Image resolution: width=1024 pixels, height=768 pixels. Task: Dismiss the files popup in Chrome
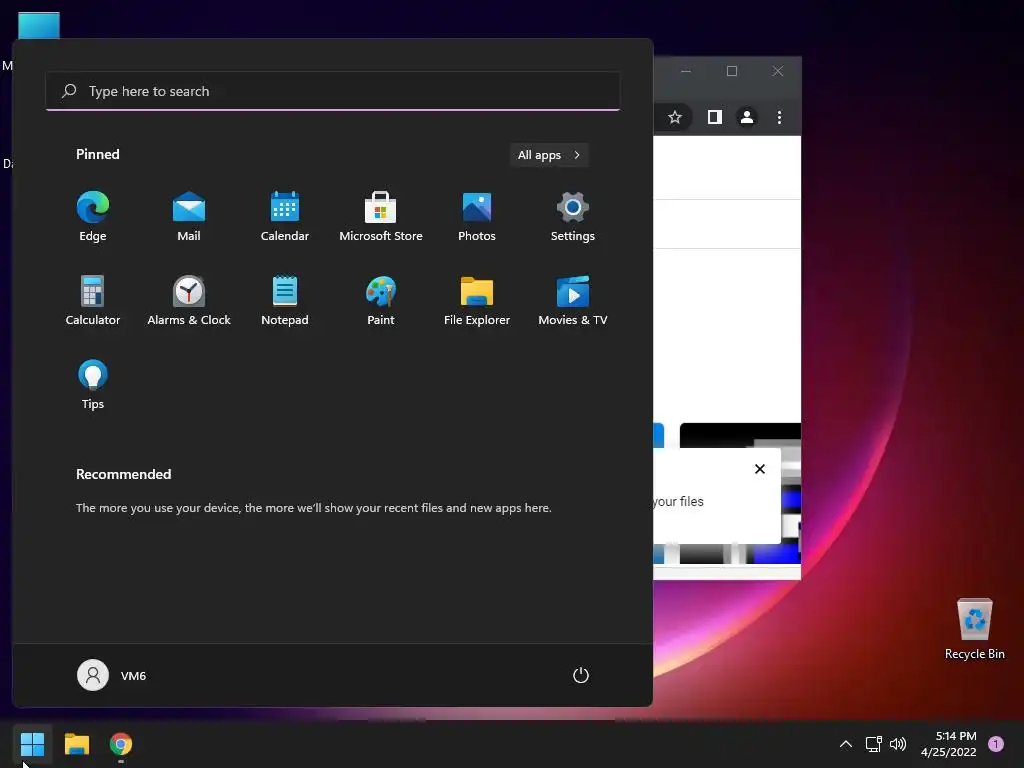(x=760, y=469)
